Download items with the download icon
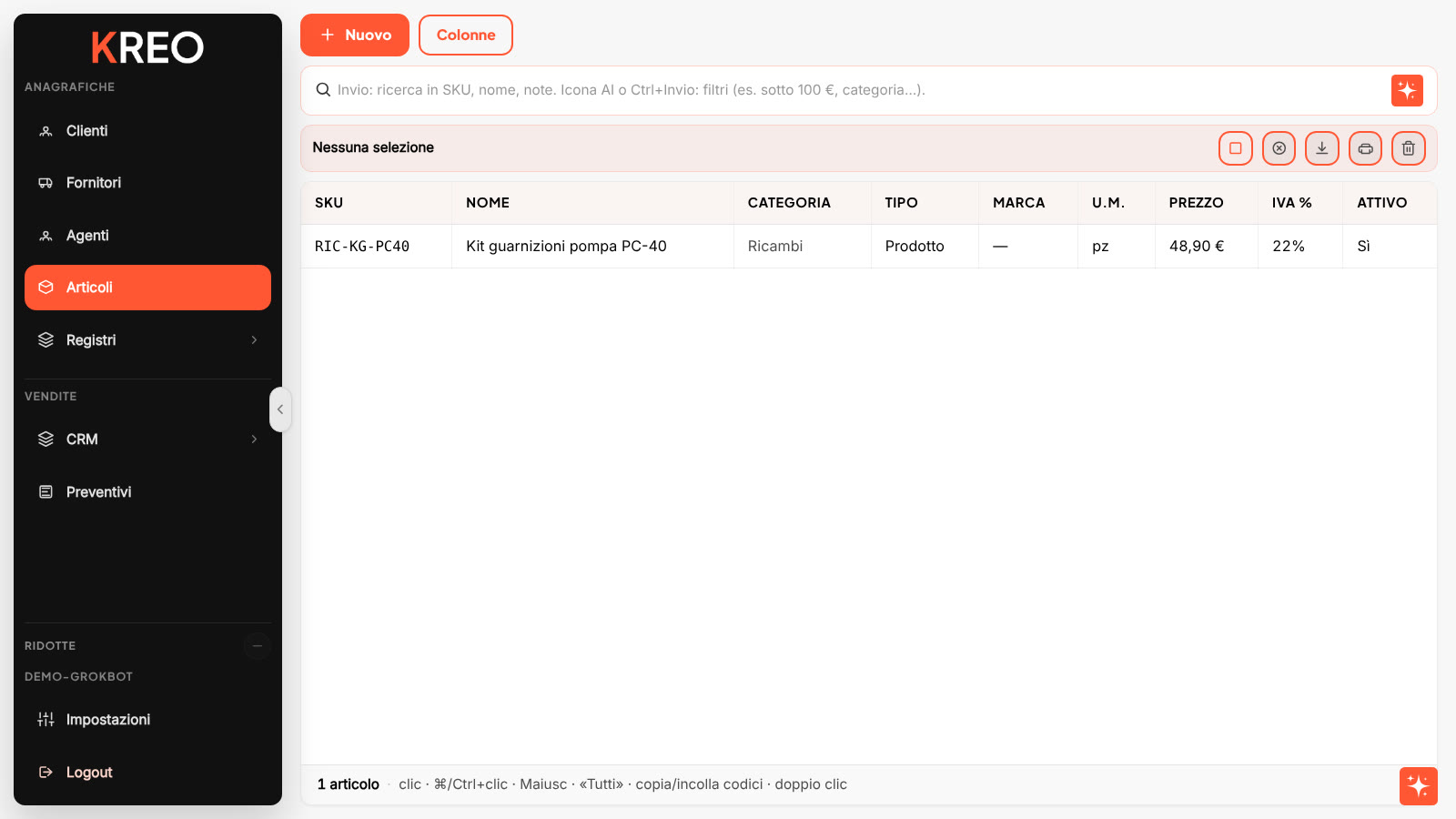Image resolution: width=1456 pixels, height=819 pixels. (x=1322, y=148)
